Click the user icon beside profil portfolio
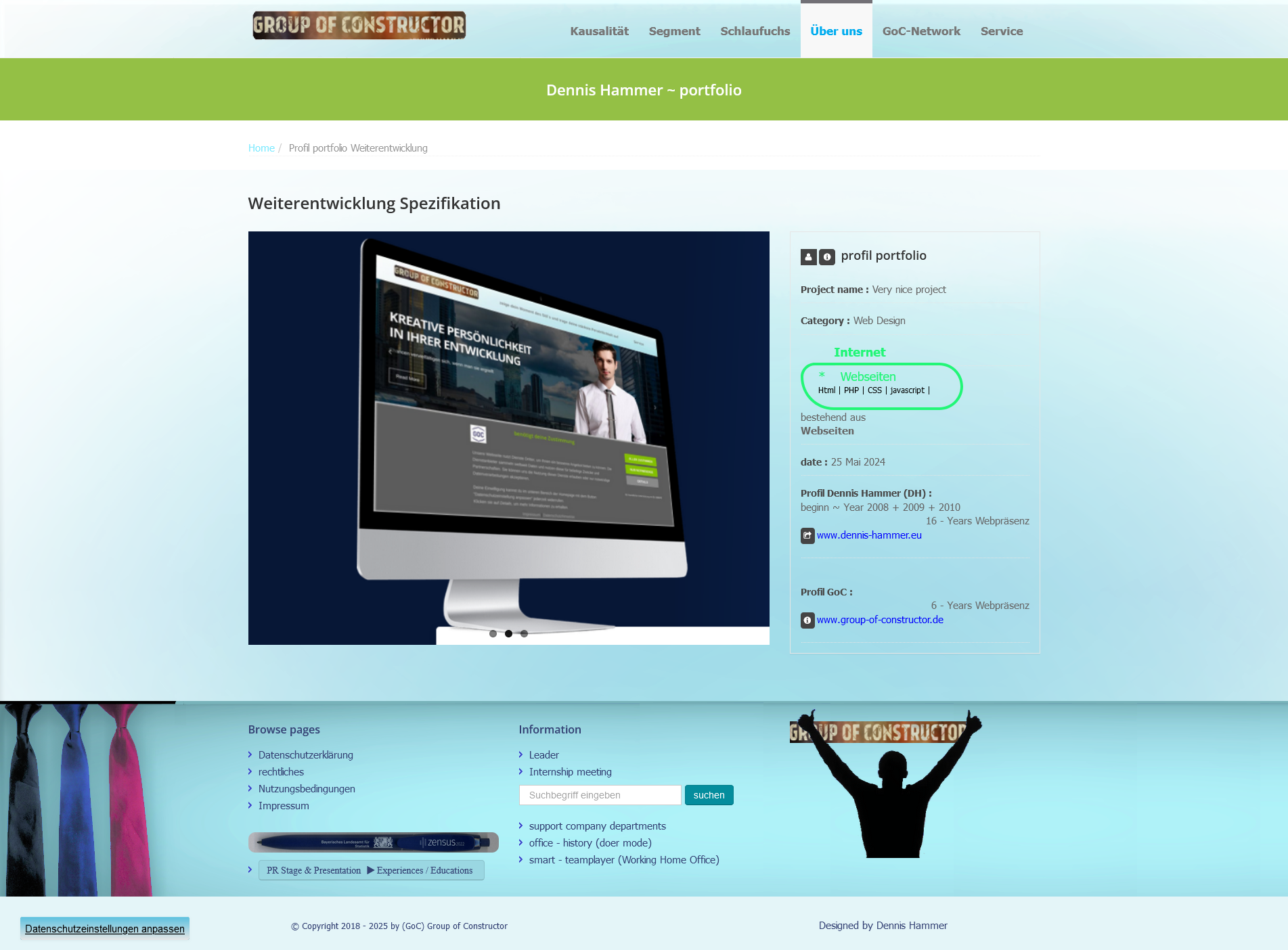The height and width of the screenshot is (950, 1288). (808, 257)
